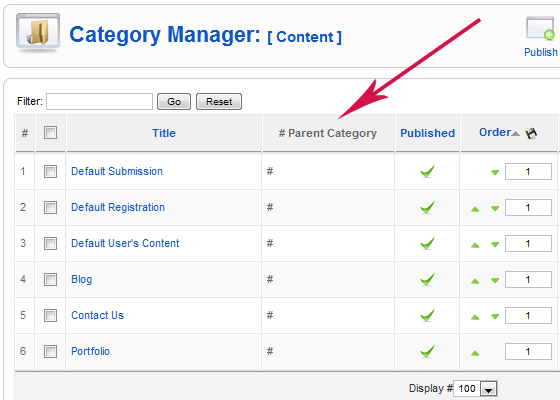Move Portfolio up with green arrow
The width and height of the screenshot is (560, 400).
pos(475,353)
